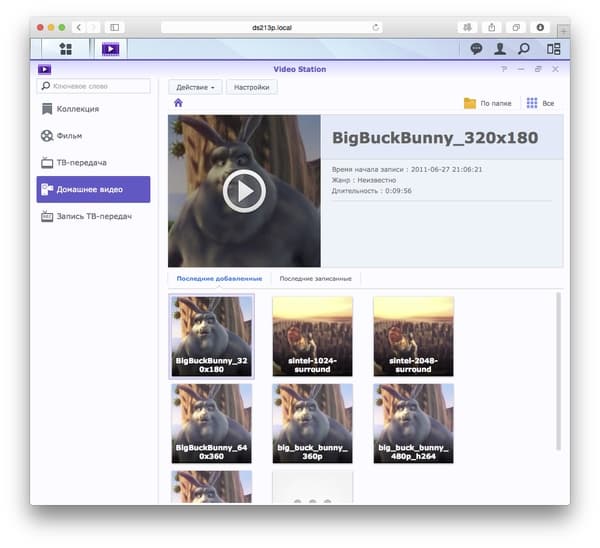
Task: Open Настройки settings button
Action: 251,87
